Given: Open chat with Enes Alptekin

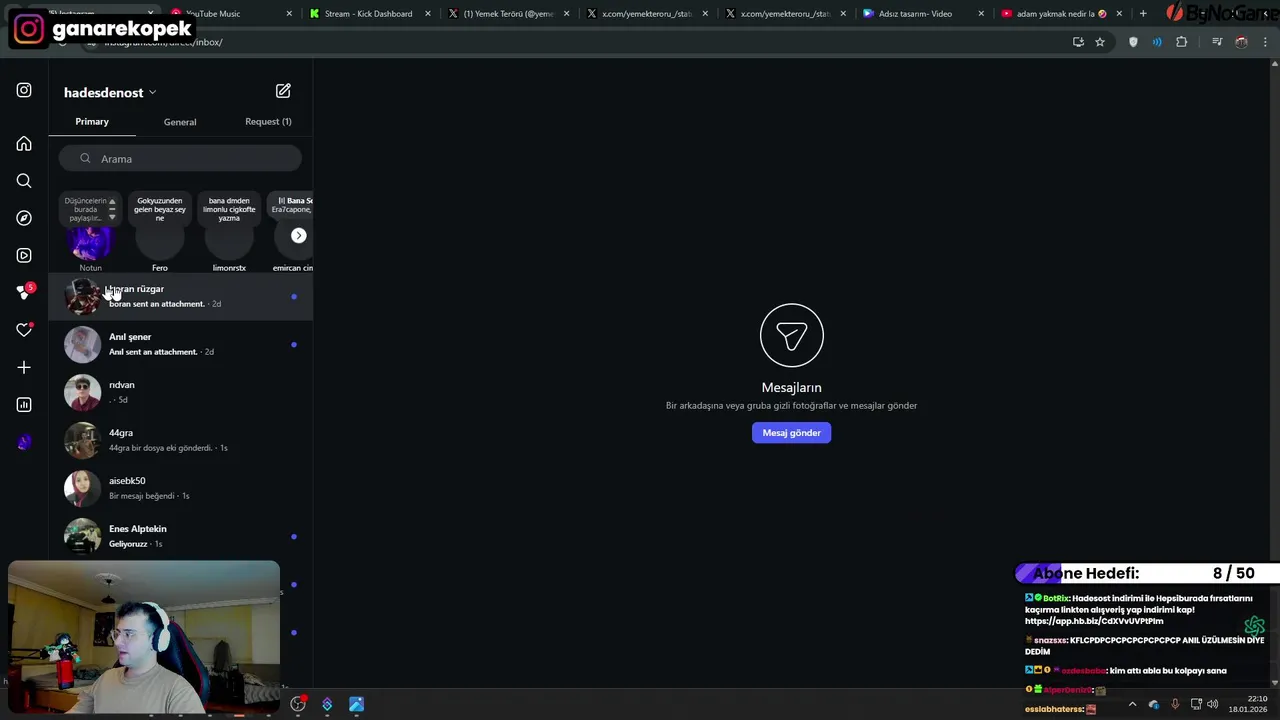Looking at the screenshot, I should pyautogui.click(x=180, y=537).
